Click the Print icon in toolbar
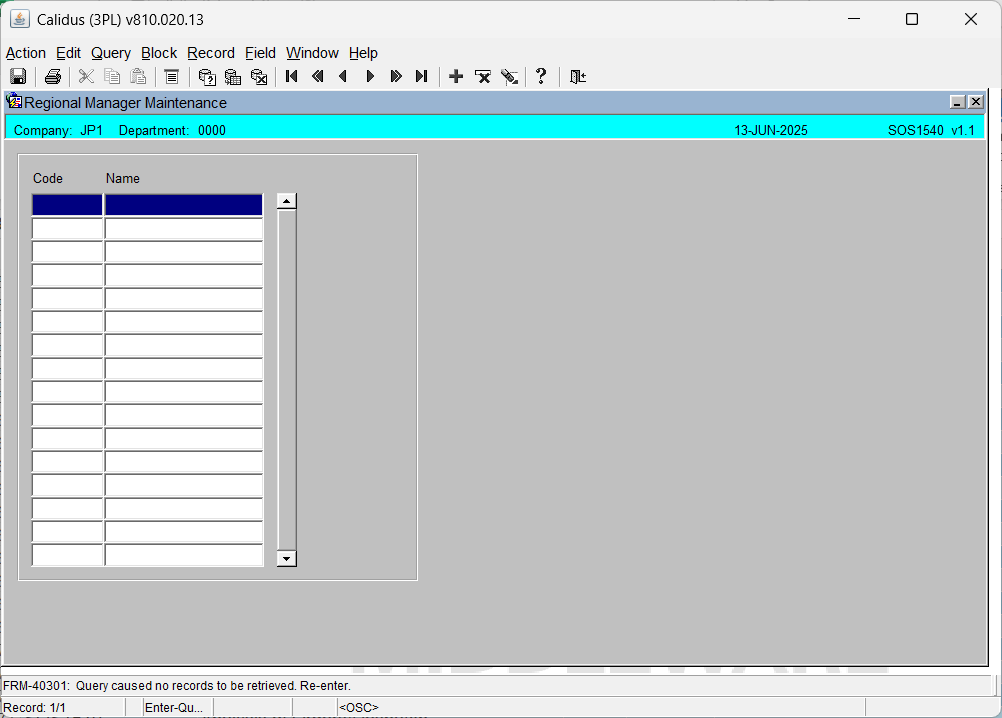 point(52,77)
